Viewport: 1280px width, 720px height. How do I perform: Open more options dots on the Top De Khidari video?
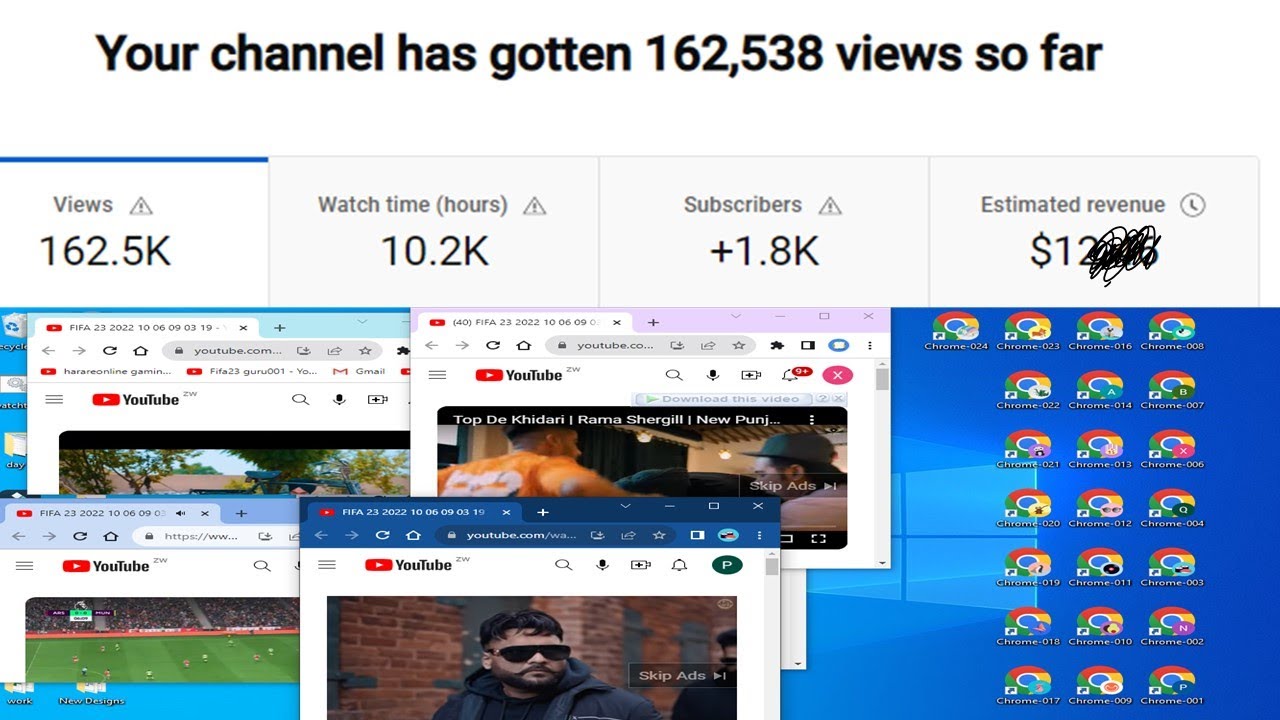pos(812,420)
